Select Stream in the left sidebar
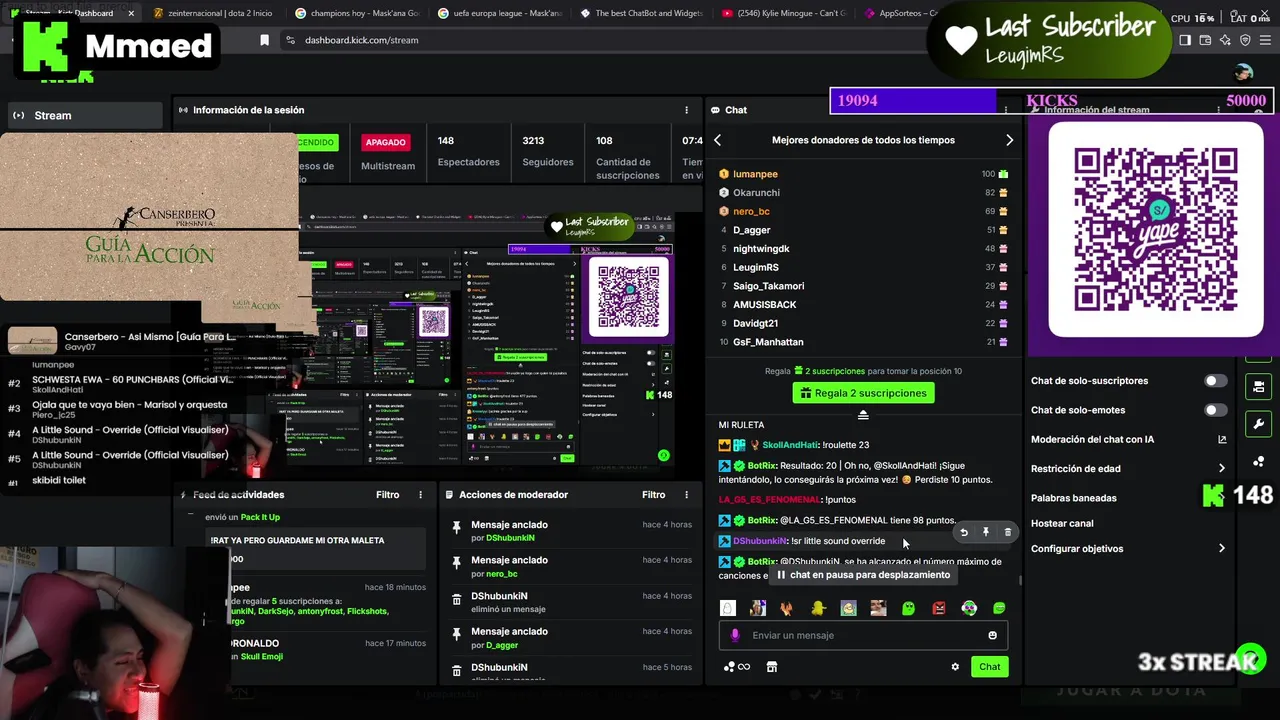1280x720 pixels. (84, 116)
